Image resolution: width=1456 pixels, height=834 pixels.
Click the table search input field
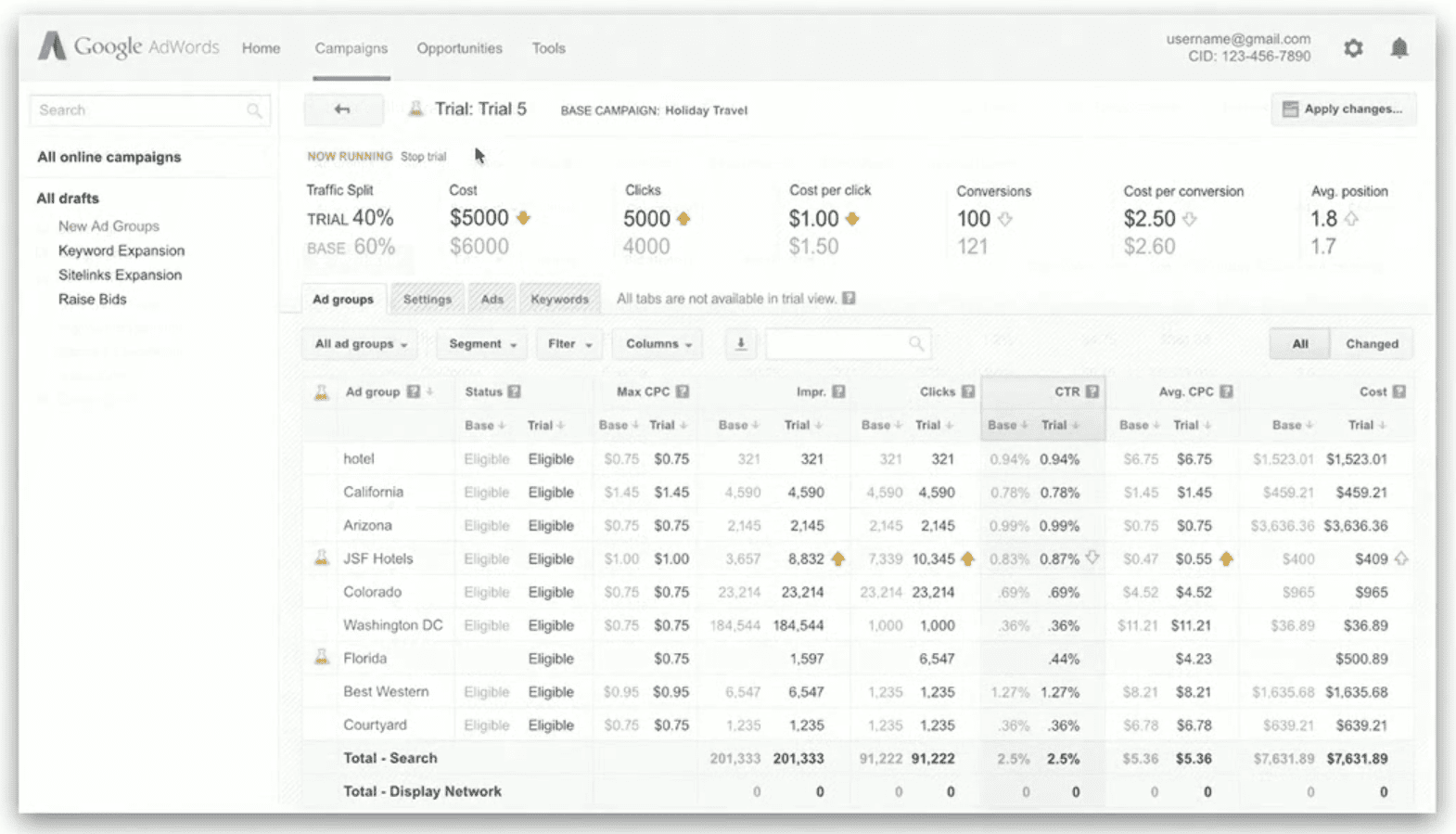(848, 344)
